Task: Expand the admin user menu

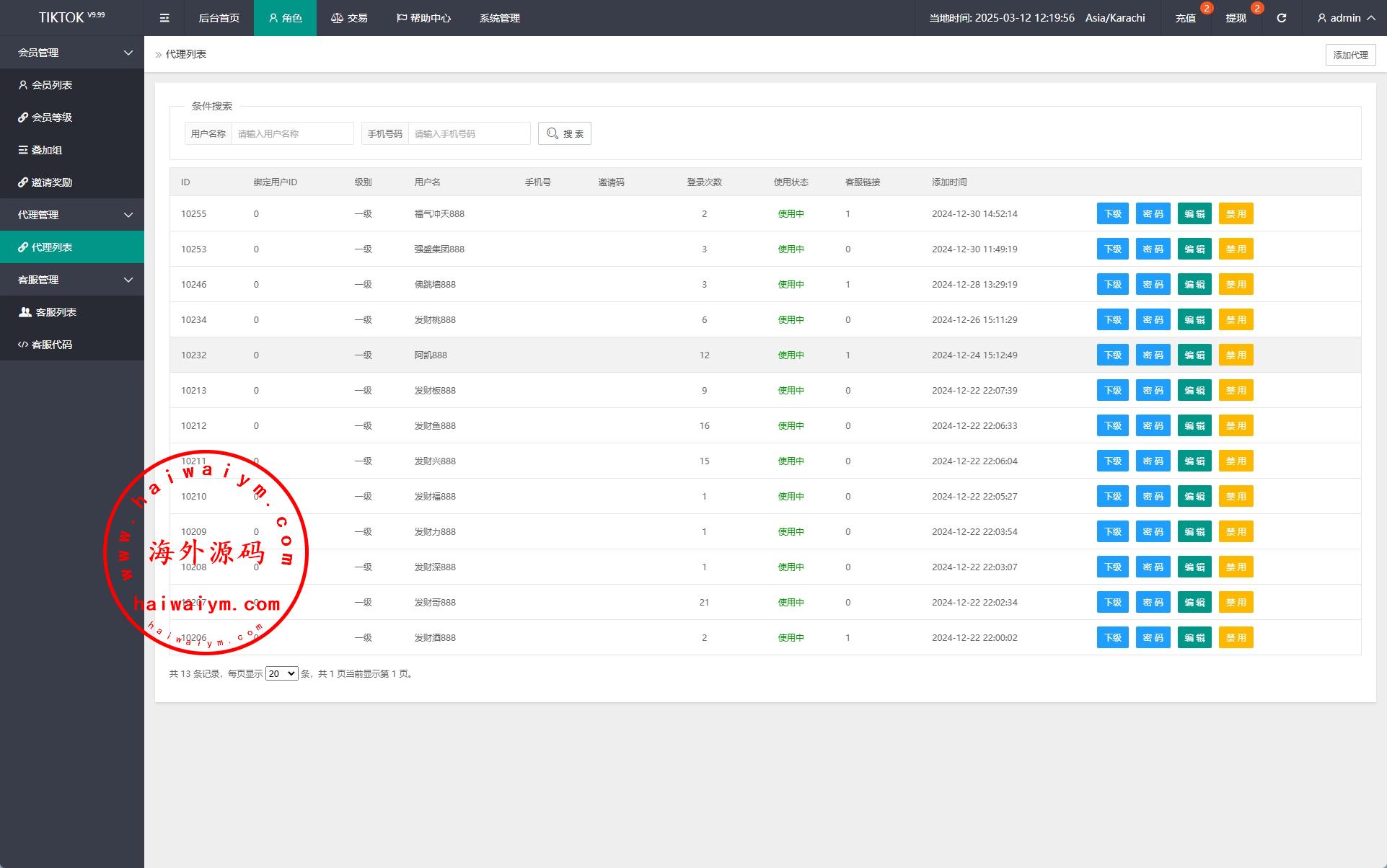Action: [1345, 18]
